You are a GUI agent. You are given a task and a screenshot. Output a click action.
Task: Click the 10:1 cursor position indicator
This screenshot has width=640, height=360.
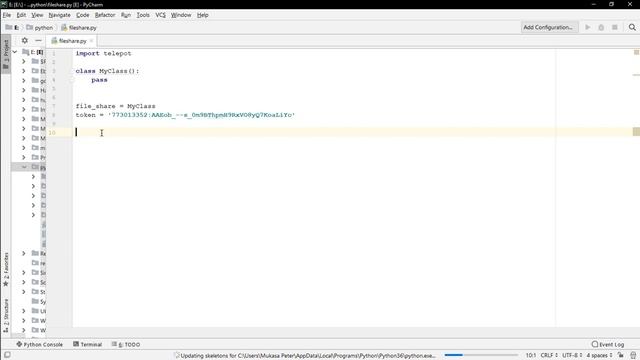531,356
